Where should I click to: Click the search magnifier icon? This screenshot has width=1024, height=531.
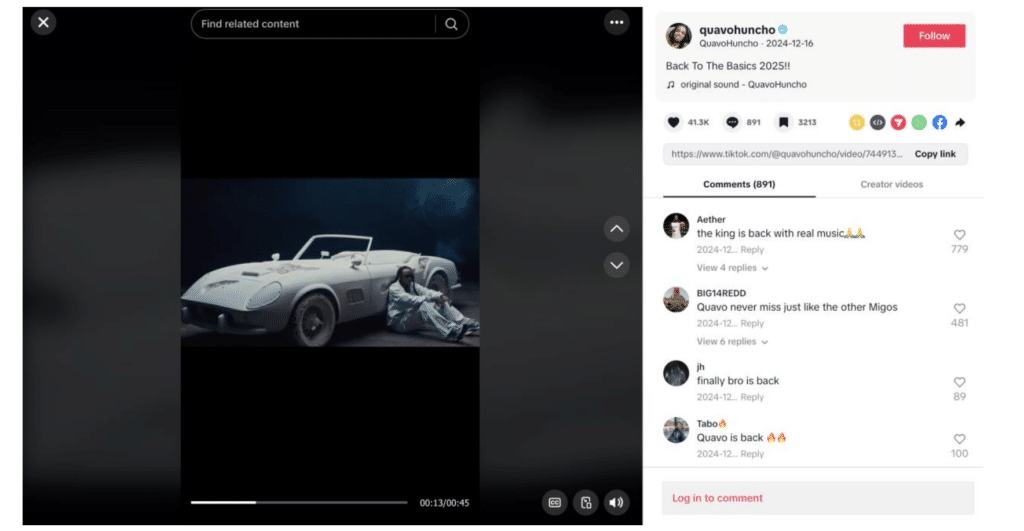click(x=451, y=24)
